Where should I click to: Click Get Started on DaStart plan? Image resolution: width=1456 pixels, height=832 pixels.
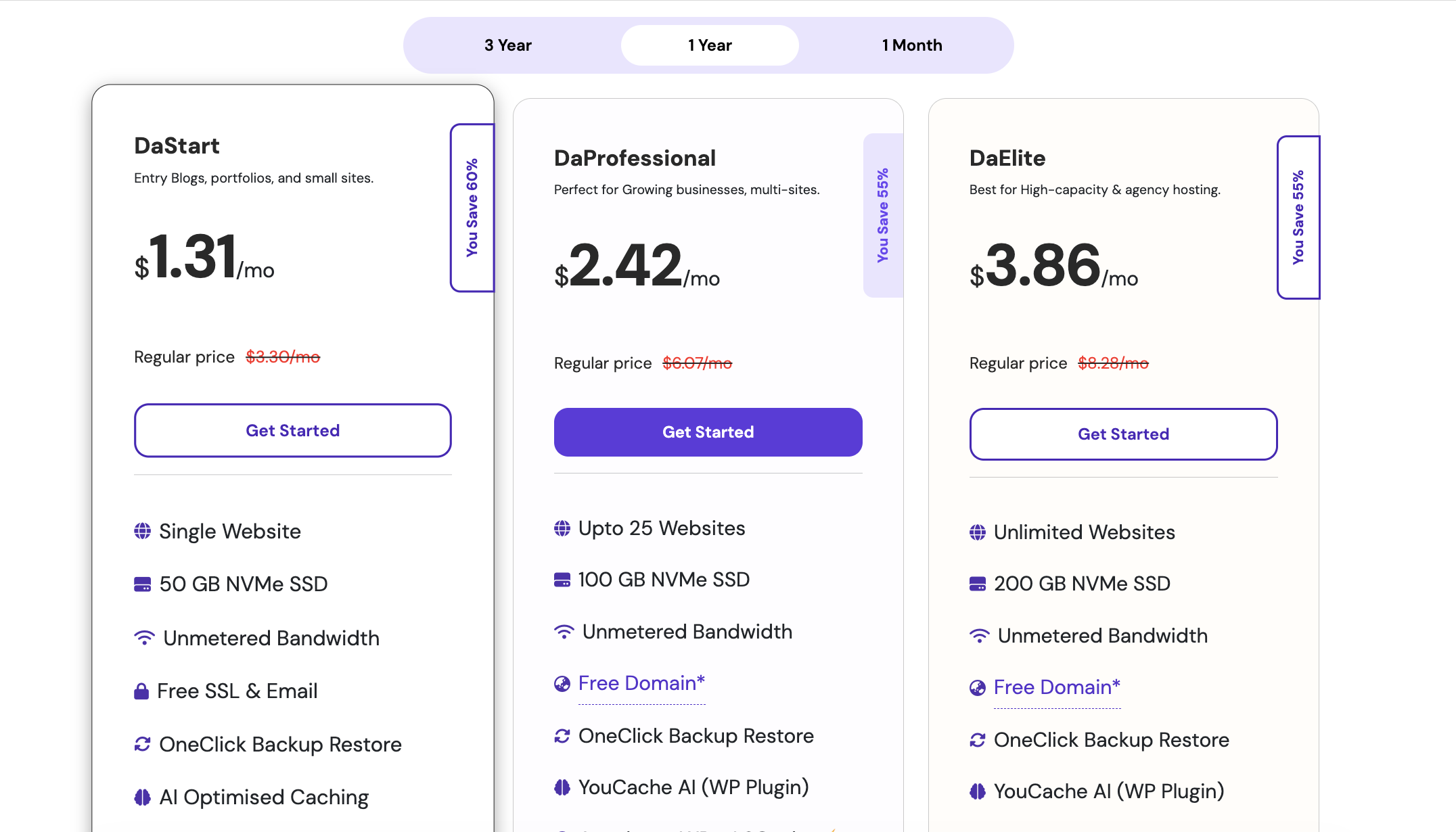tap(292, 431)
